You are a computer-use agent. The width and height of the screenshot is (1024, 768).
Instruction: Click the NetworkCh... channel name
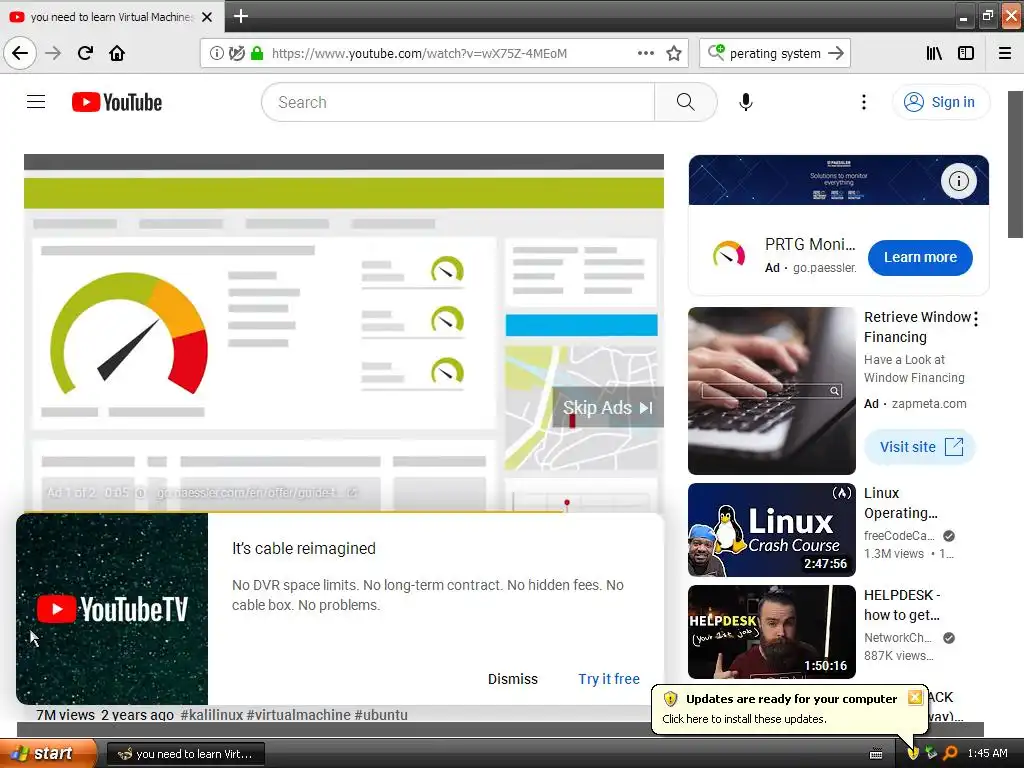coord(897,638)
